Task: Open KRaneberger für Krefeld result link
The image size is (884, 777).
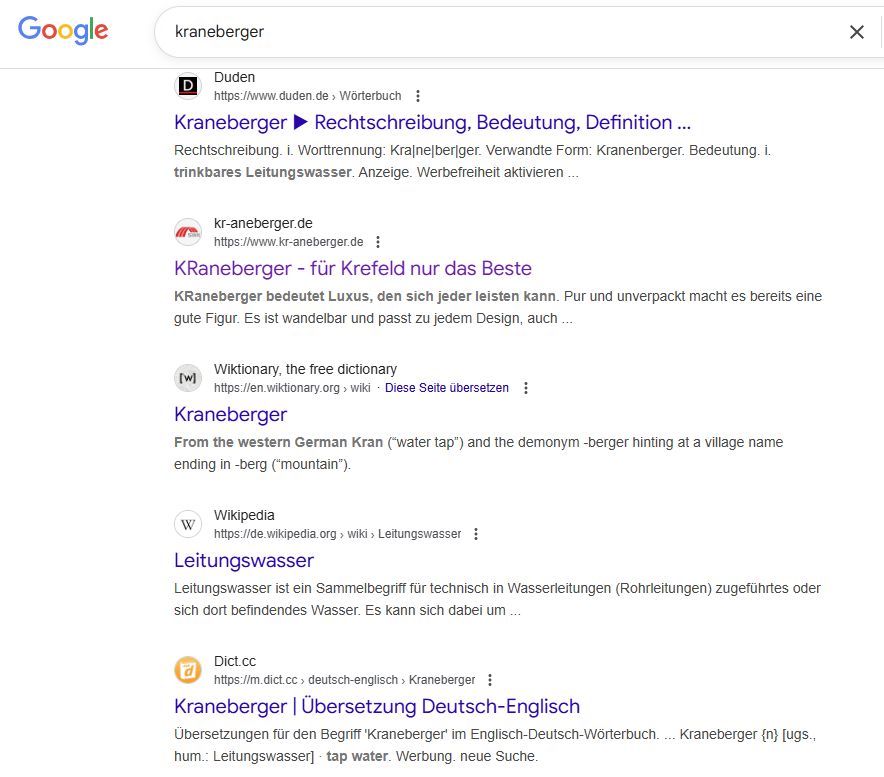Action: [352, 269]
